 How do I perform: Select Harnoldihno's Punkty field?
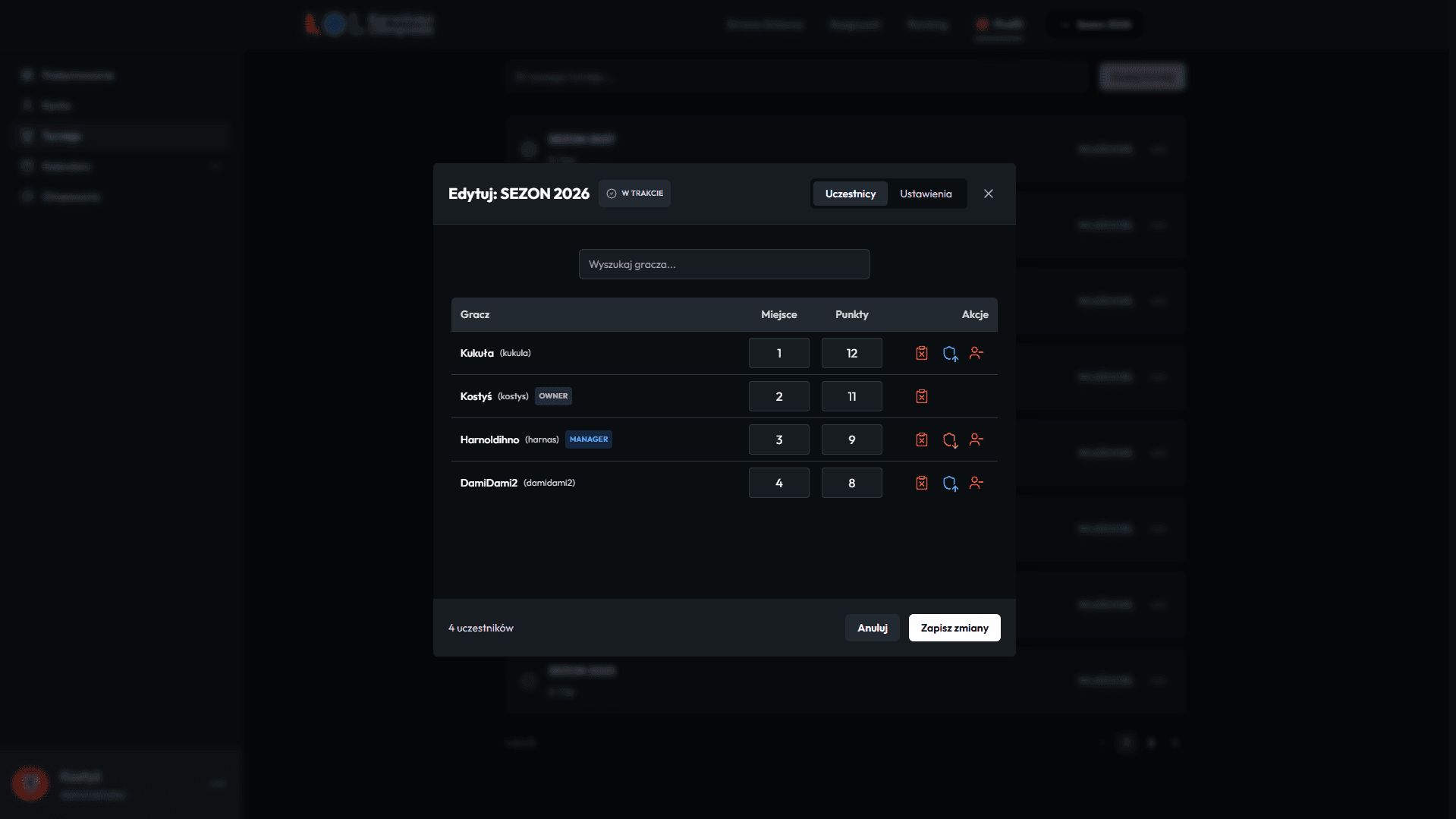point(852,439)
